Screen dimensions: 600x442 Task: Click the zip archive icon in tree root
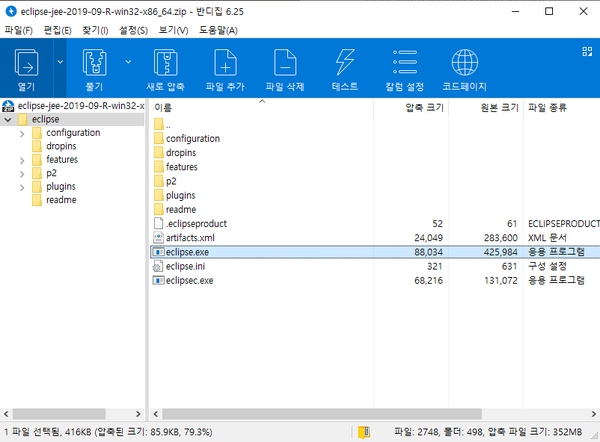tap(8, 106)
